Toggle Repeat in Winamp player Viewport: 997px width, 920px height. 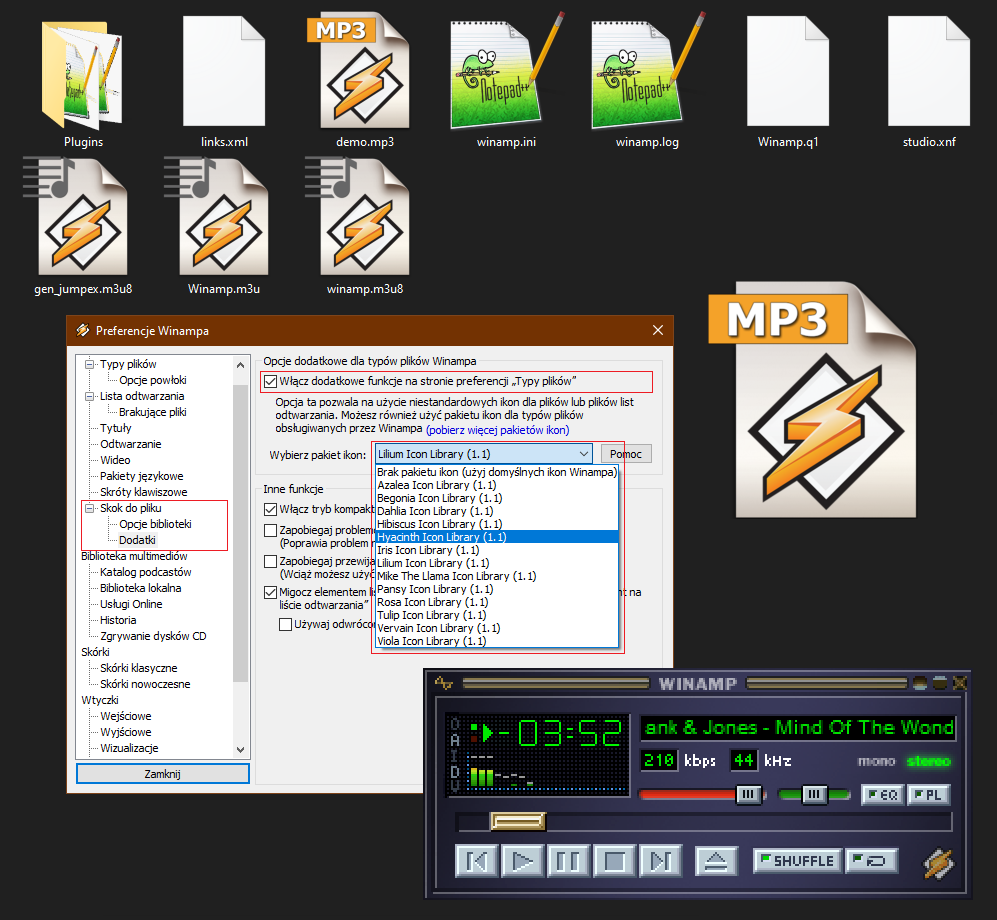coord(871,861)
